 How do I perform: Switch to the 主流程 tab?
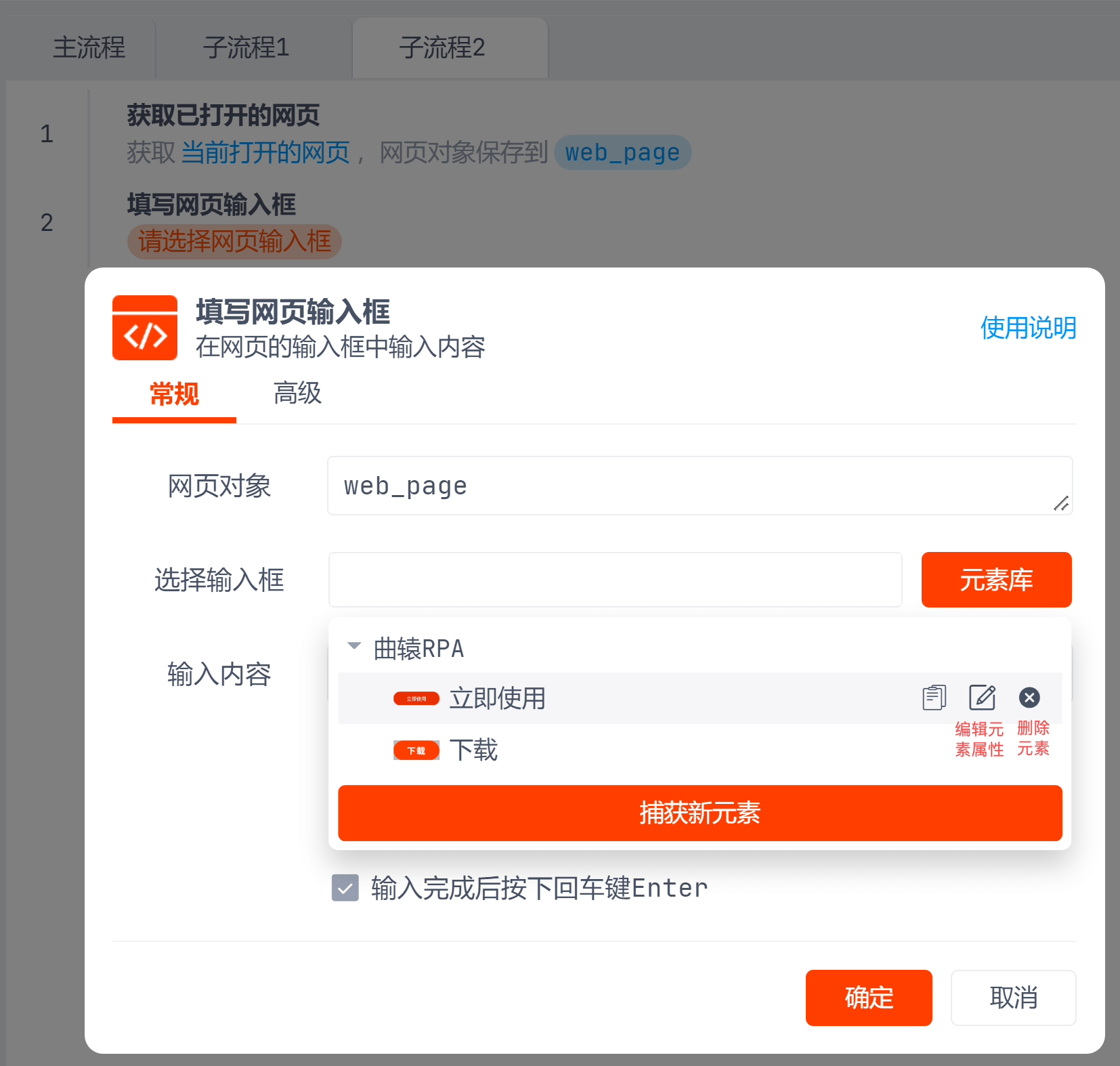point(89,48)
